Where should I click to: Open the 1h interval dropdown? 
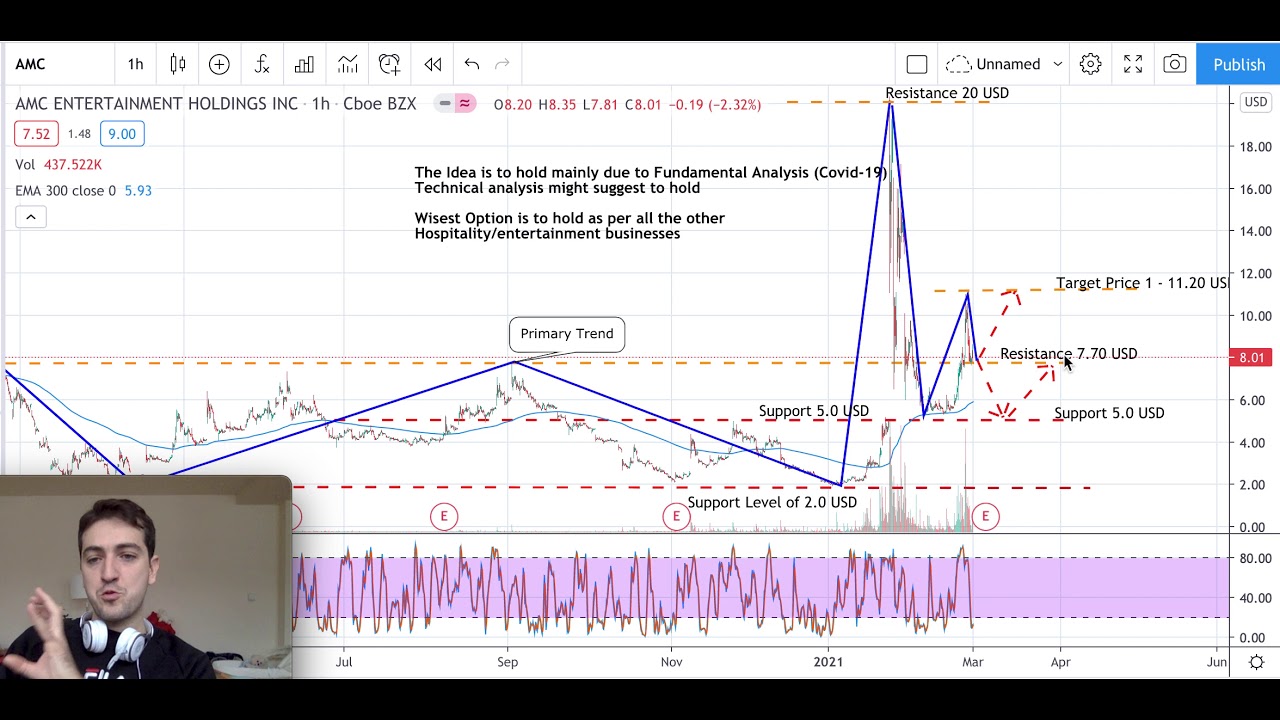tap(135, 64)
